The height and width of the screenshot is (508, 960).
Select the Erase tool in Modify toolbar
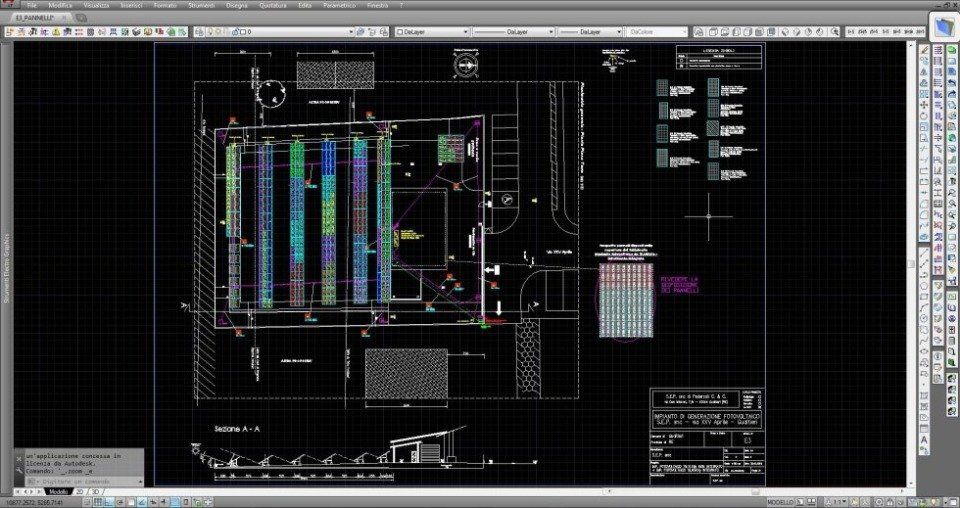tap(925, 50)
